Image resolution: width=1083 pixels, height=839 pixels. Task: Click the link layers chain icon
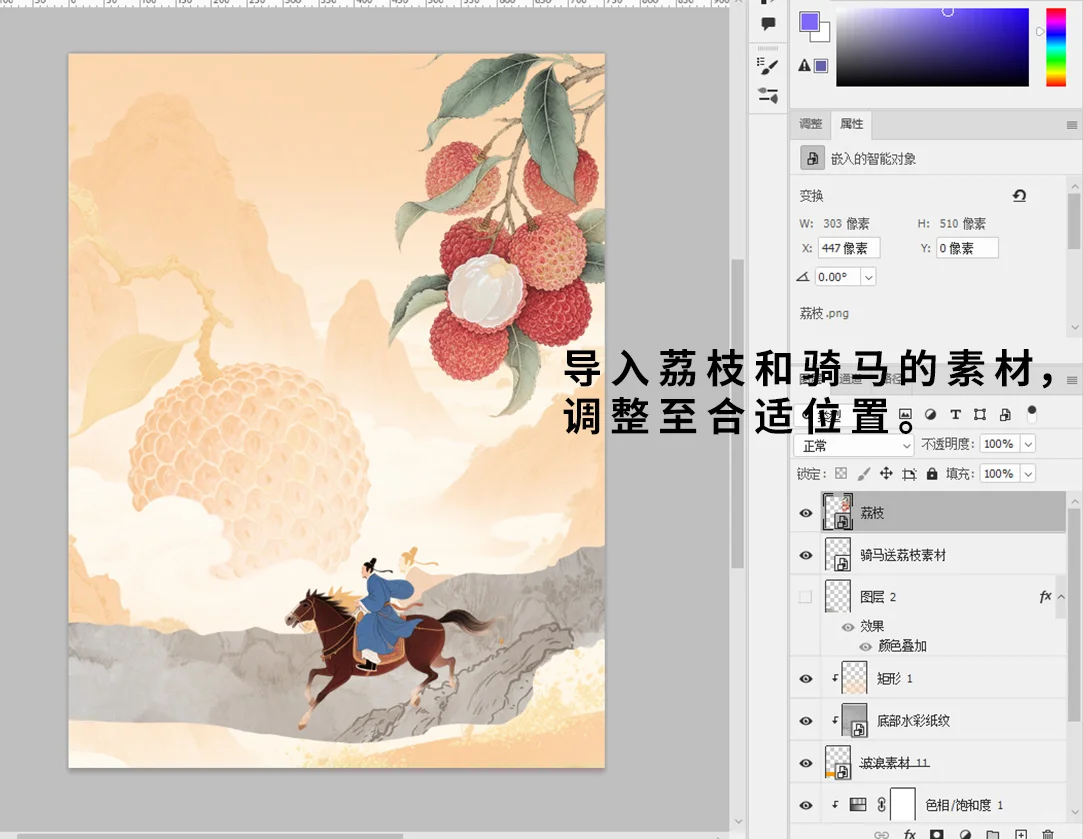[x=881, y=834]
